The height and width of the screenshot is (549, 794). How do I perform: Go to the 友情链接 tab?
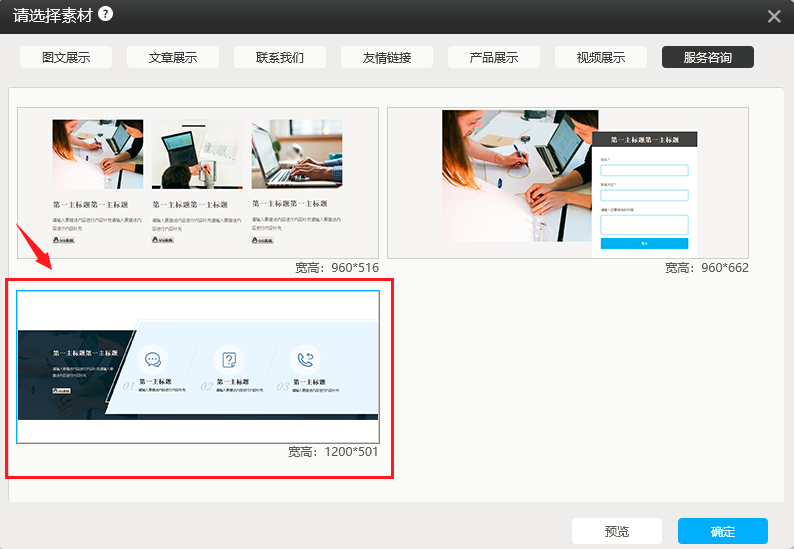[x=387, y=57]
